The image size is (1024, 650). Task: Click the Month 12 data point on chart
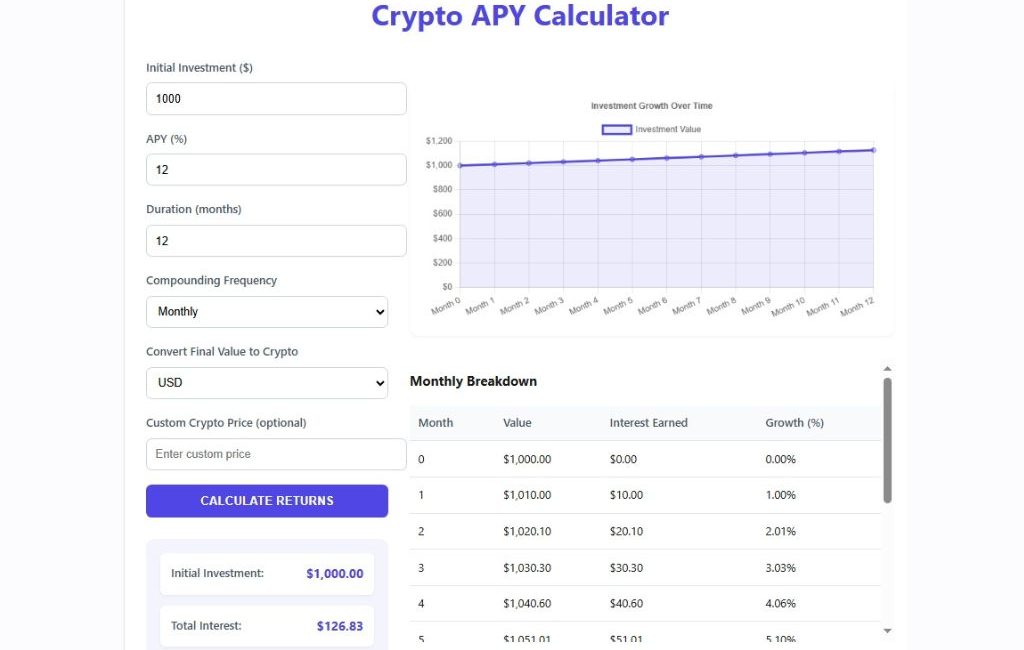tap(874, 150)
